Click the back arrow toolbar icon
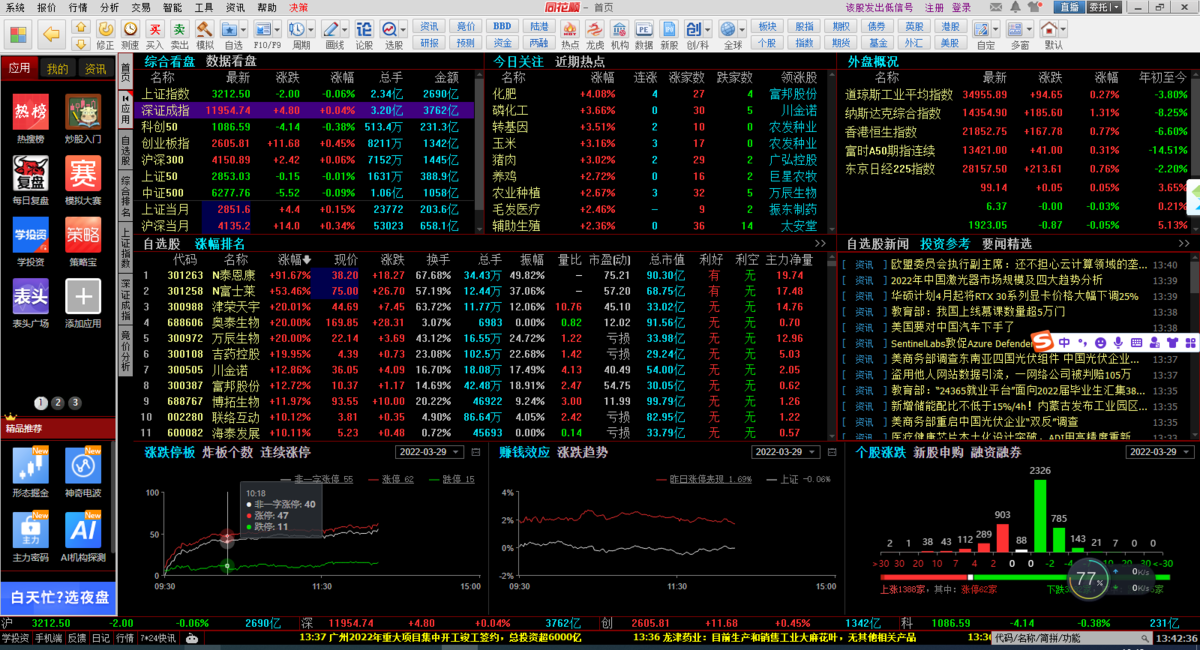The height and width of the screenshot is (650, 1200). (x=51, y=34)
